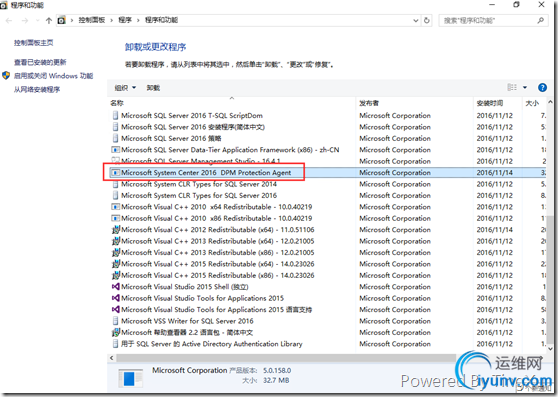Select icon of System CLR Types for SQL Server 2016
Screen dimensions: 558x397
click(x=115, y=195)
